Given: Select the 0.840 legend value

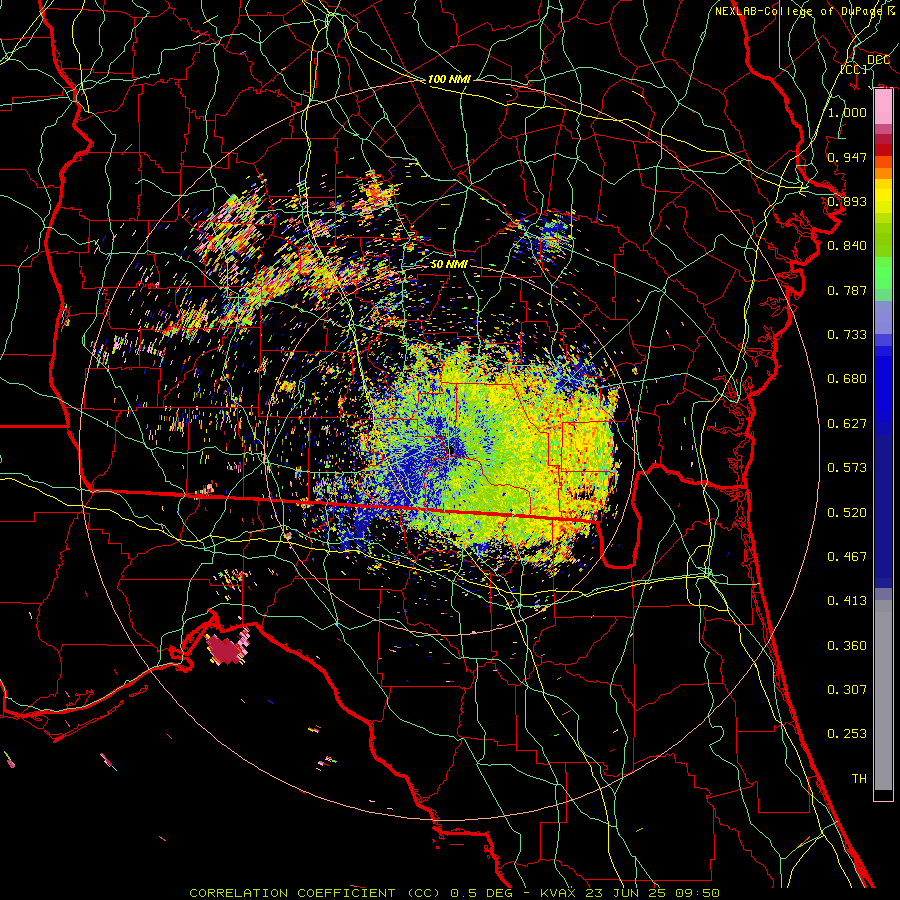Looking at the screenshot, I should [x=847, y=246].
